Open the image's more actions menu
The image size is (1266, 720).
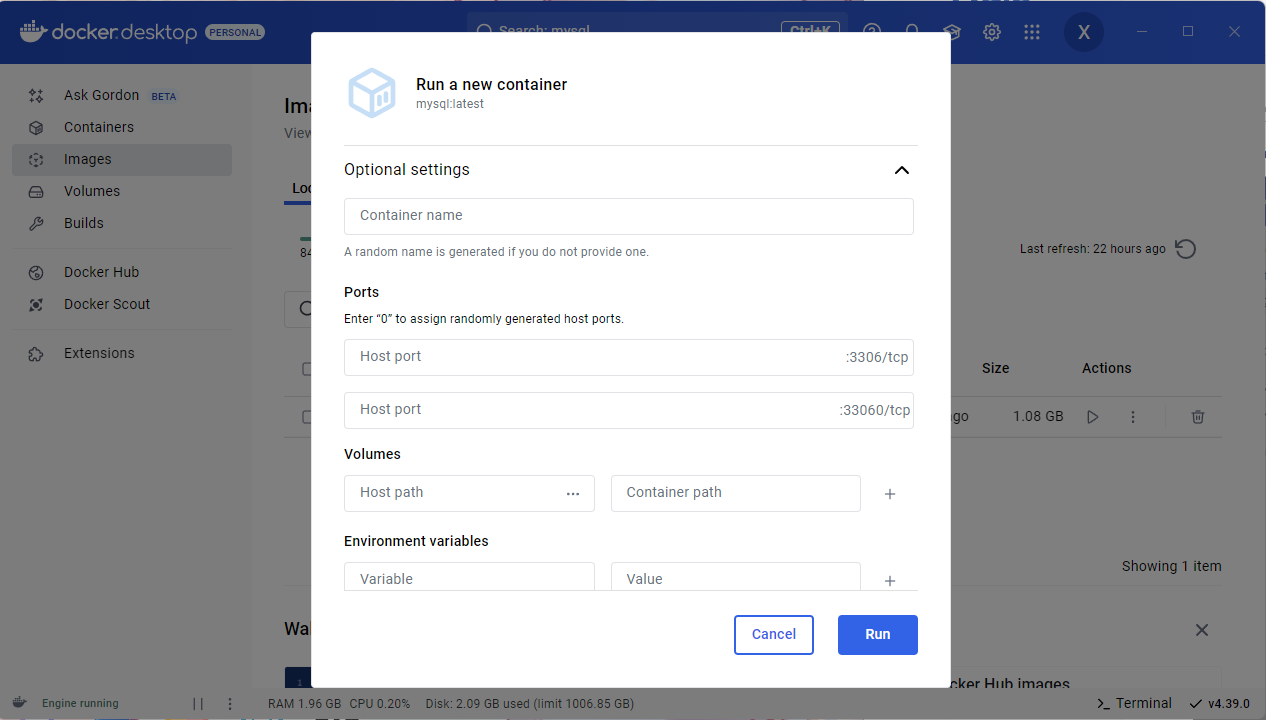point(1133,416)
